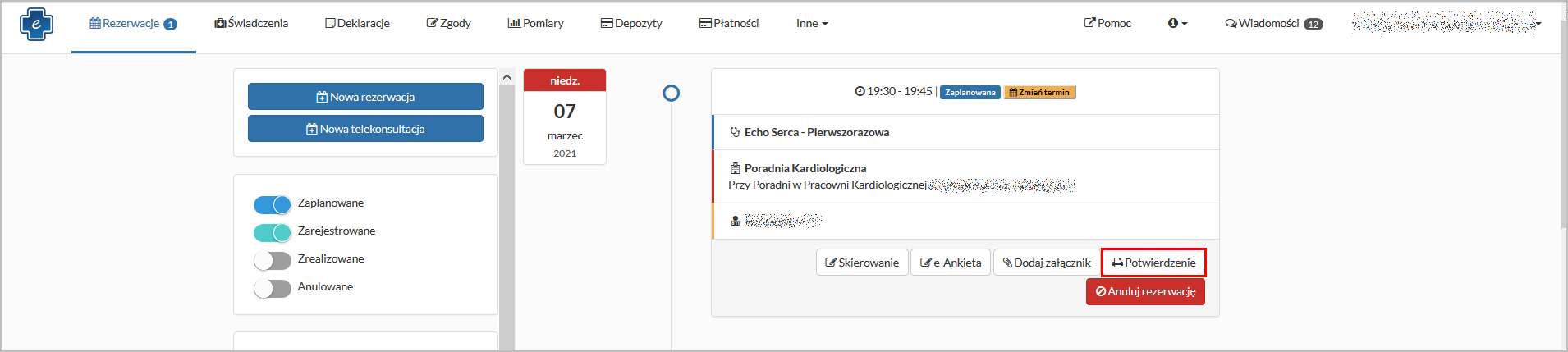This screenshot has width=1568, height=352.
Task: Turn off the Zarejestrowane toggle
Action: 272,232
